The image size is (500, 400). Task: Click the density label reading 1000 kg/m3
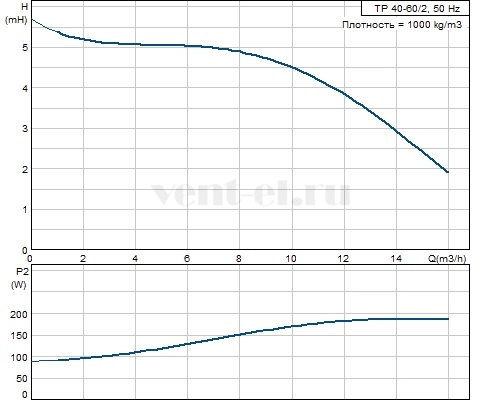click(402, 25)
